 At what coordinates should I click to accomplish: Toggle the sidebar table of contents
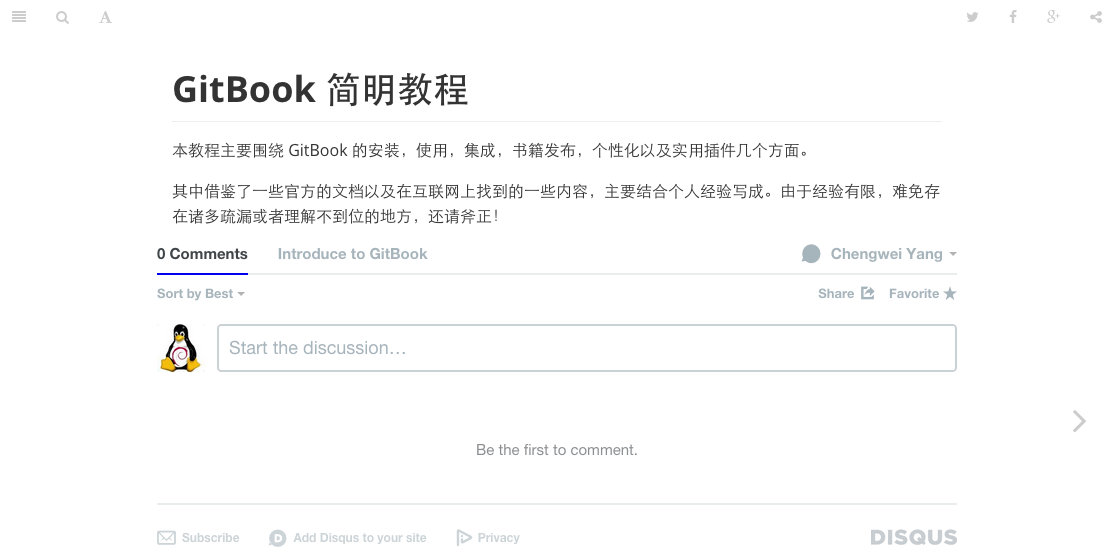[19, 17]
